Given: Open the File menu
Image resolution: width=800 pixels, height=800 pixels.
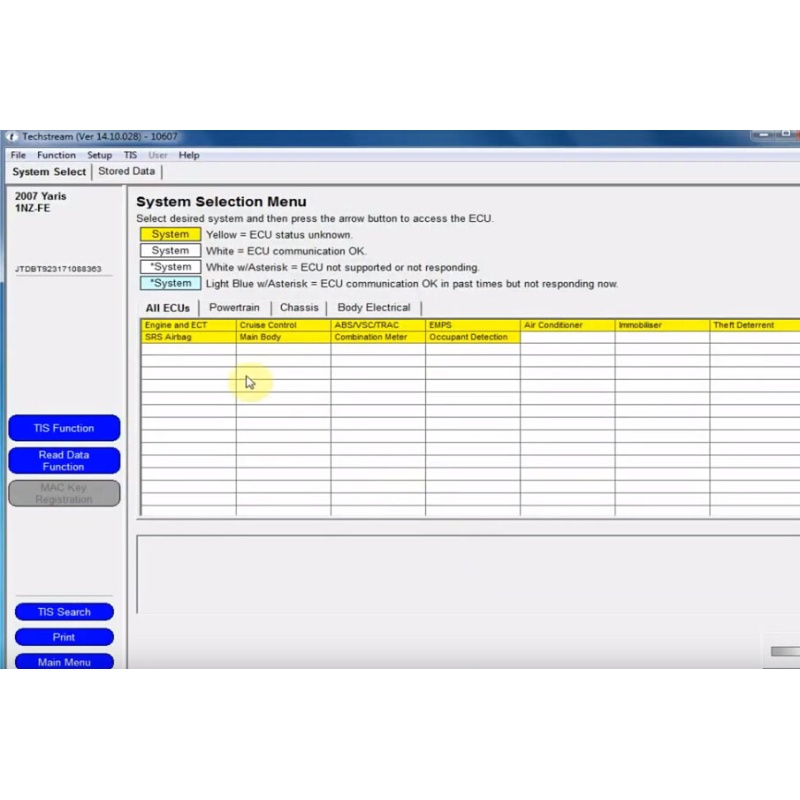Looking at the screenshot, I should coord(18,155).
